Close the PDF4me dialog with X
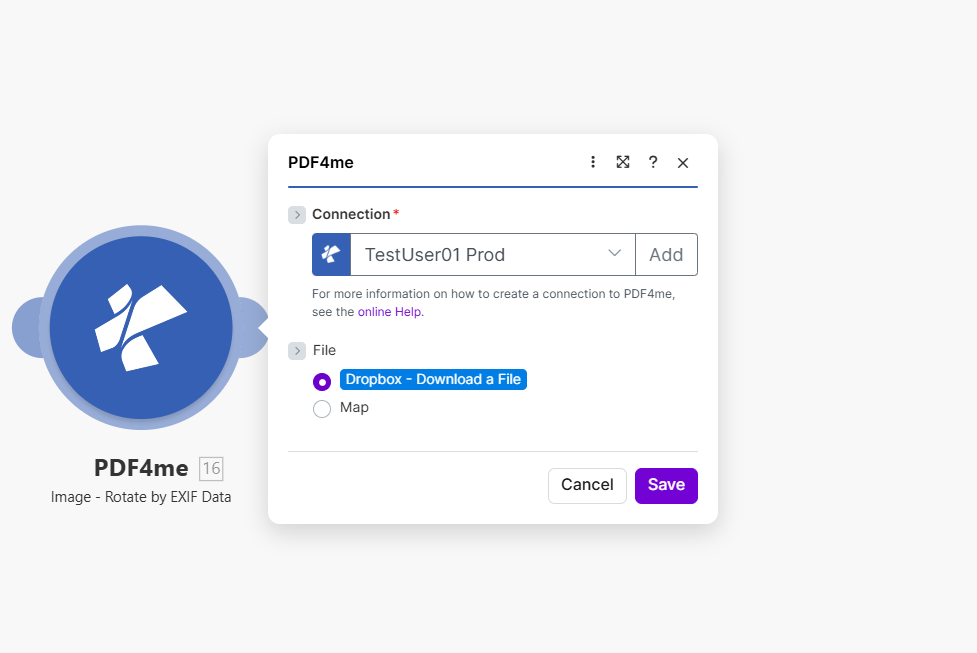 (x=683, y=162)
